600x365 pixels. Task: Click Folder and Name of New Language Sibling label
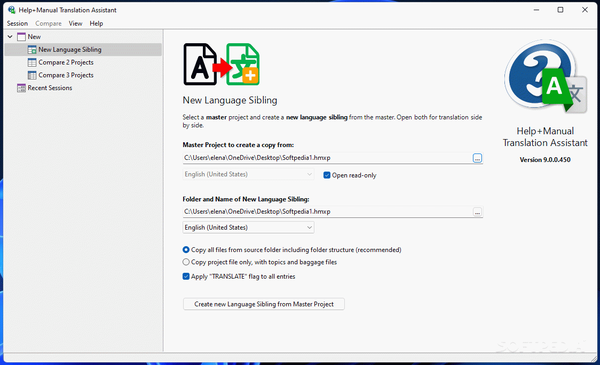(246, 199)
